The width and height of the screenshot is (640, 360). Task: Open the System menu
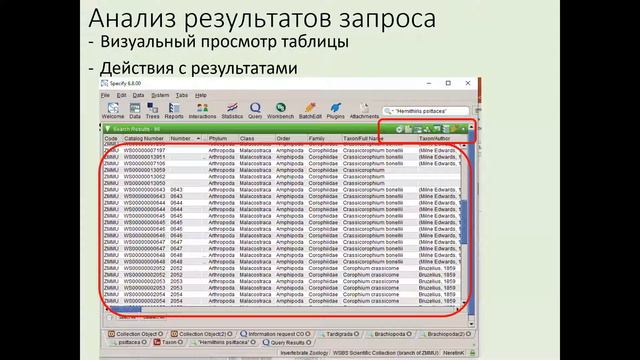[160, 95]
